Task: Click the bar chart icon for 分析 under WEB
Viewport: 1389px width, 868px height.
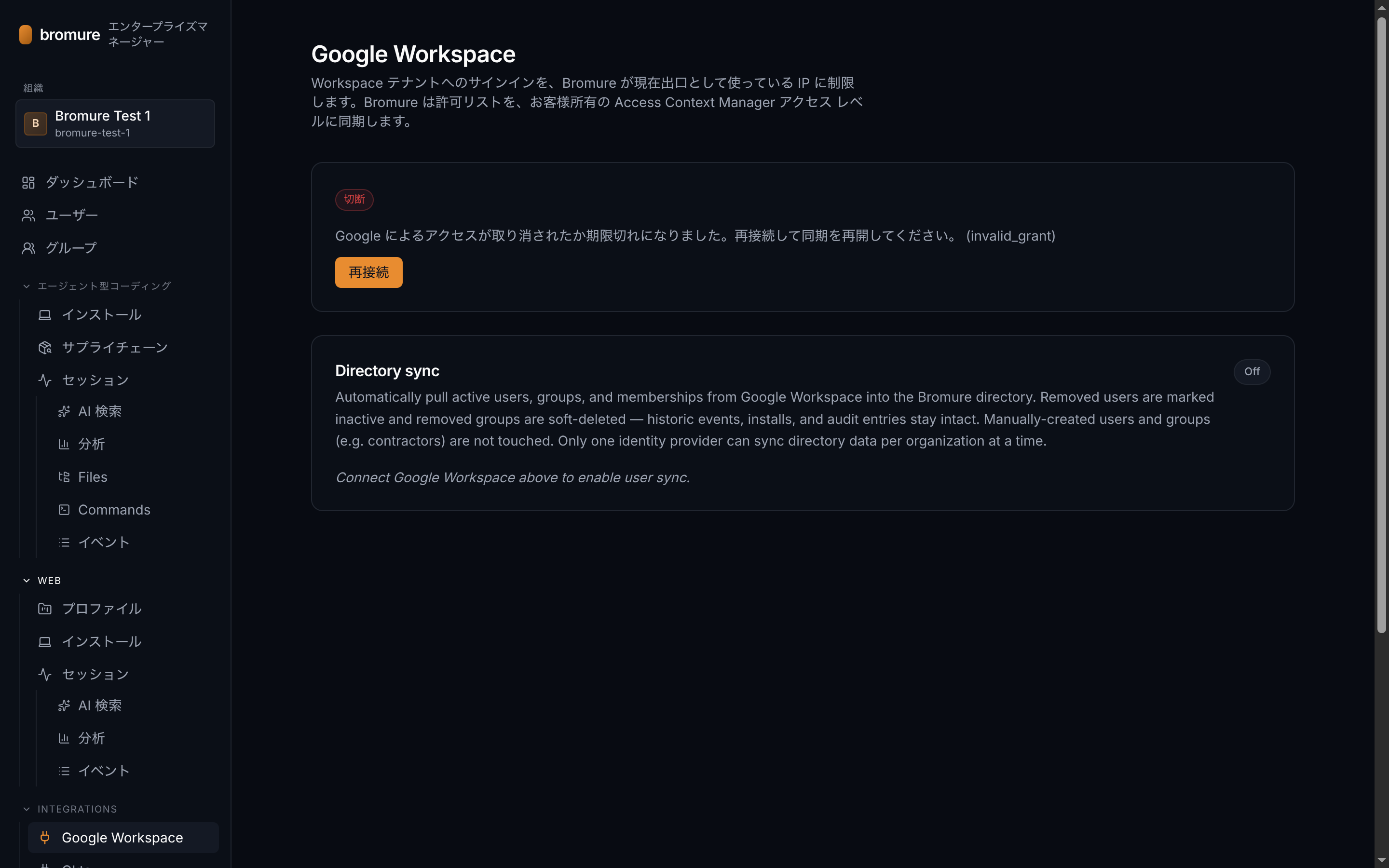Action: coord(64,738)
